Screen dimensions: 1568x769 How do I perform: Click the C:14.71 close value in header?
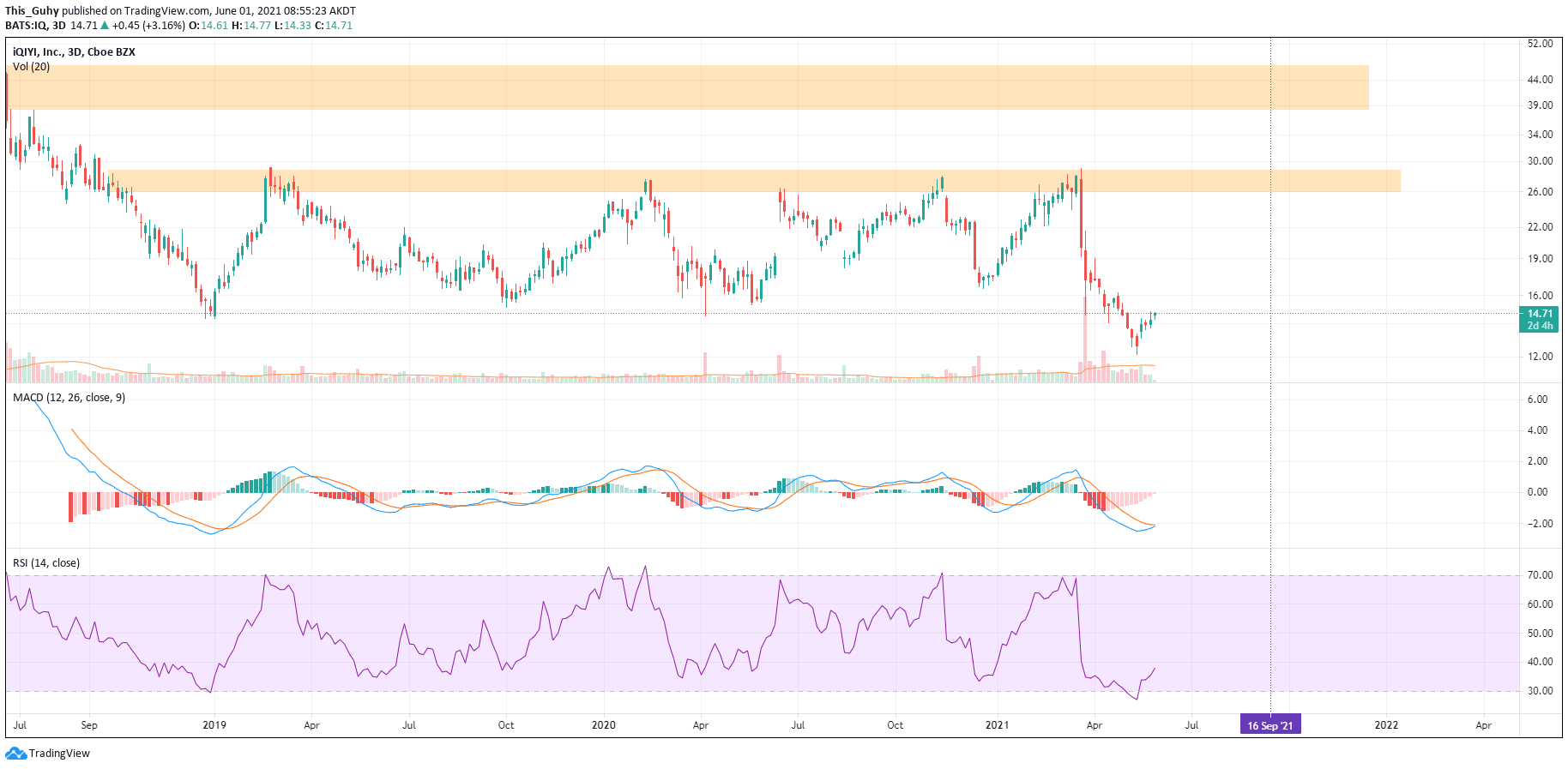(x=334, y=26)
